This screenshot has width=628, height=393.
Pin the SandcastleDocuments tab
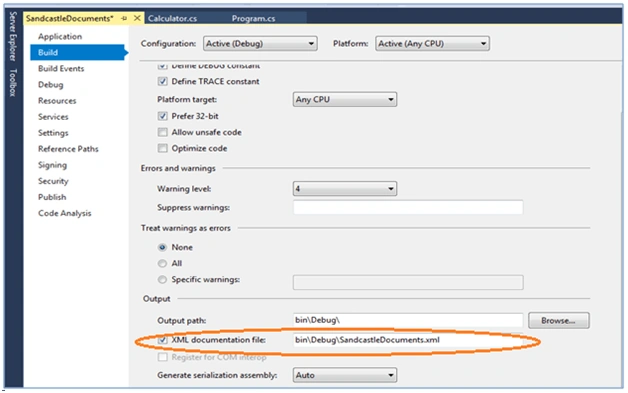click(124, 18)
